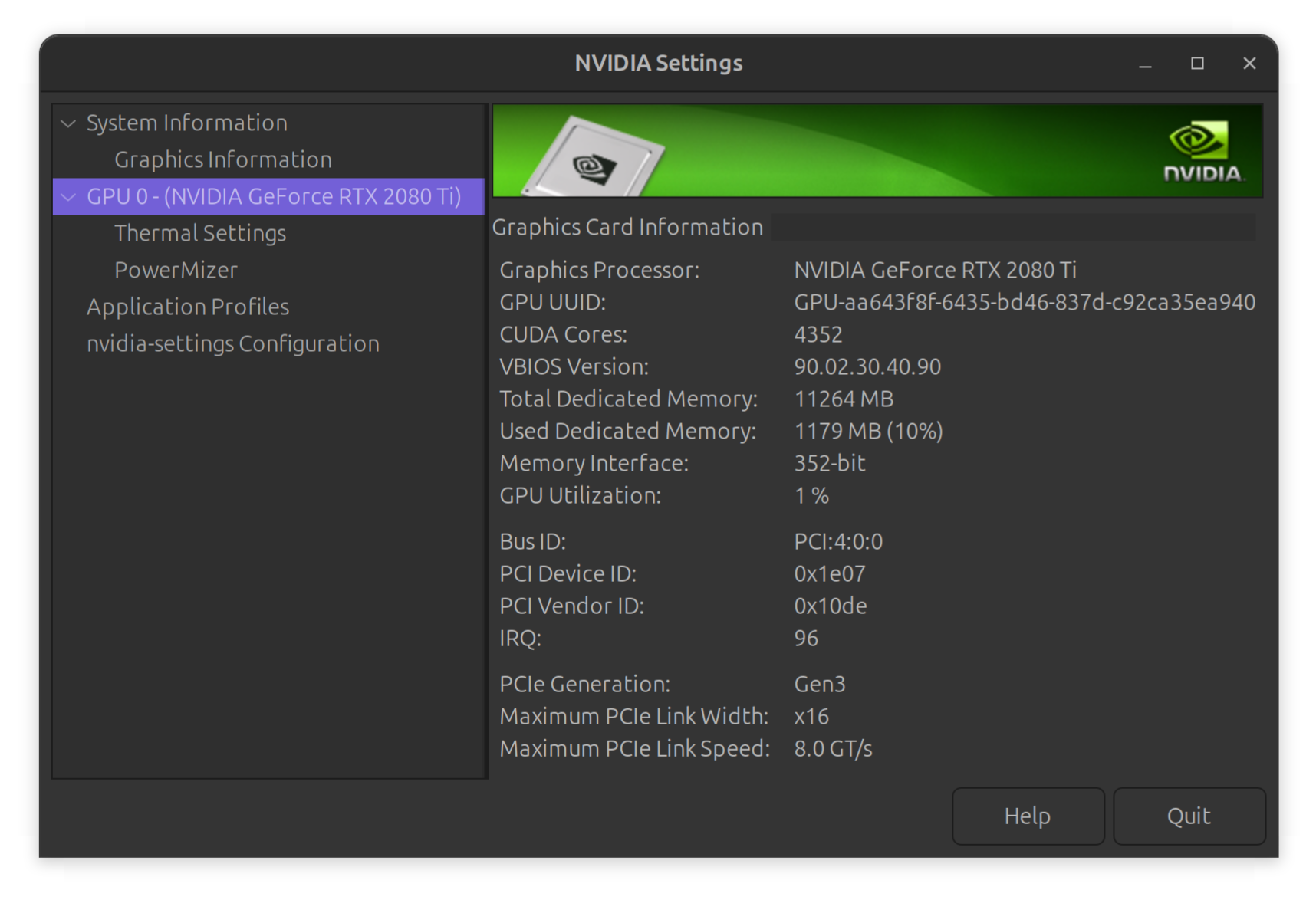
Task: Select GPU 0 NVIDIA GeForce RTX 2080 Ti
Action: [274, 197]
